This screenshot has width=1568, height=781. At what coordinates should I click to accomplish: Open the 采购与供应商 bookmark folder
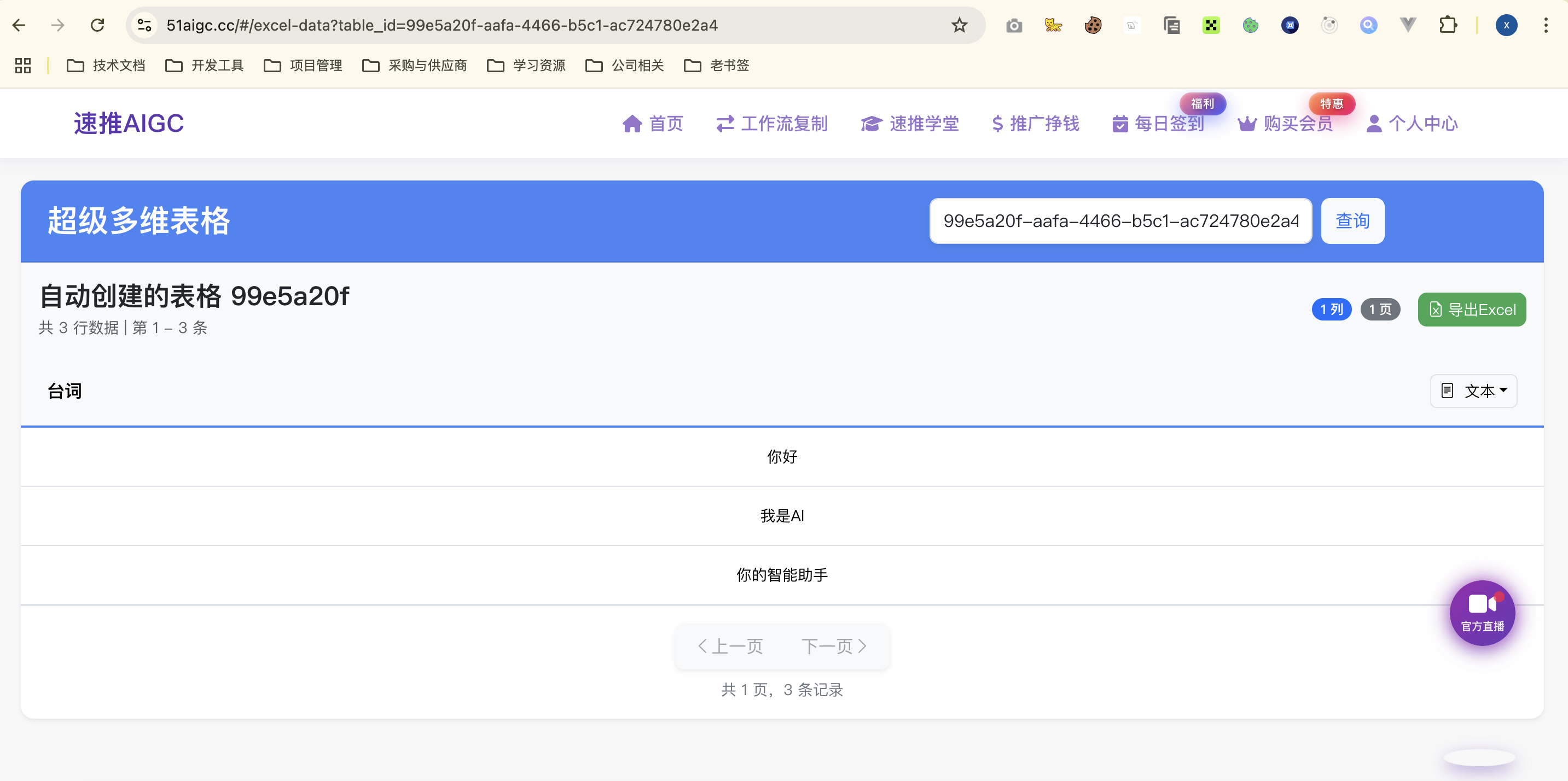point(415,65)
